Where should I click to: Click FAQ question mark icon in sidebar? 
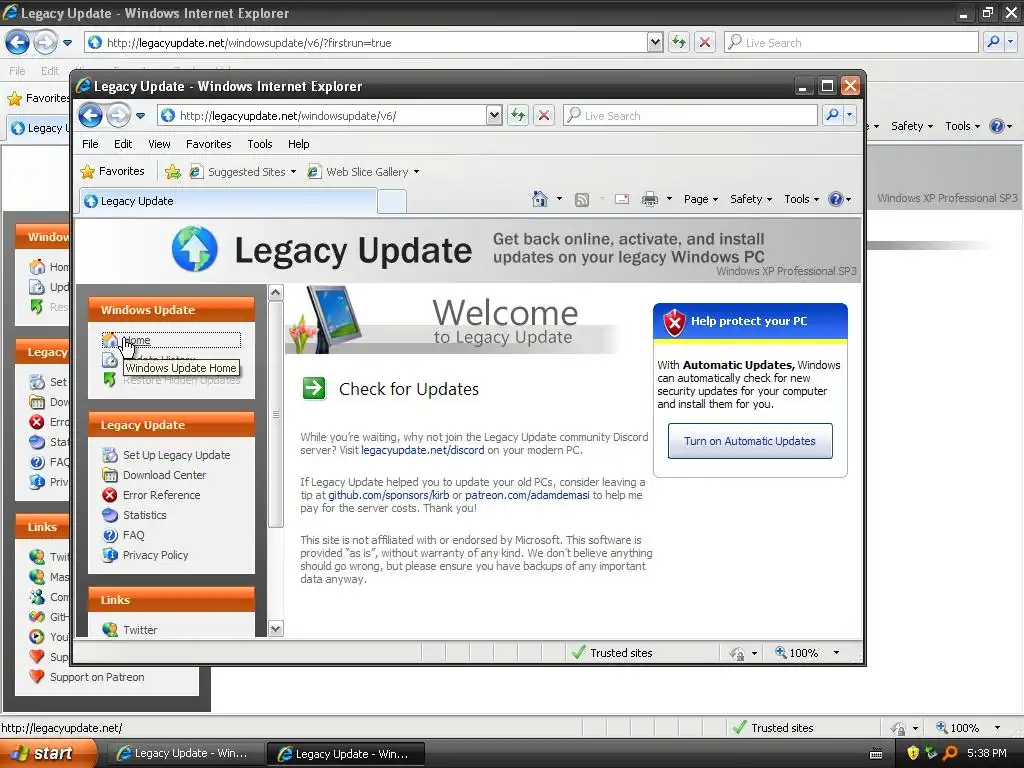(110, 535)
